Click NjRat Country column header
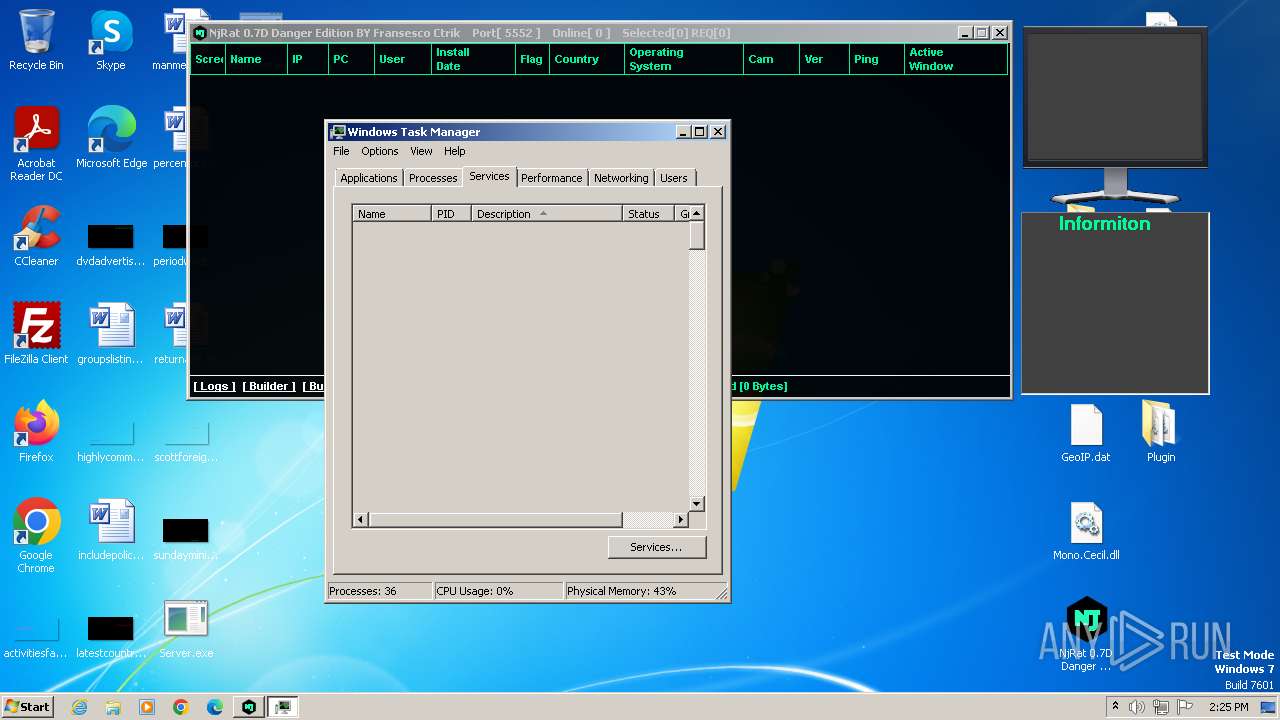 (586, 59)
